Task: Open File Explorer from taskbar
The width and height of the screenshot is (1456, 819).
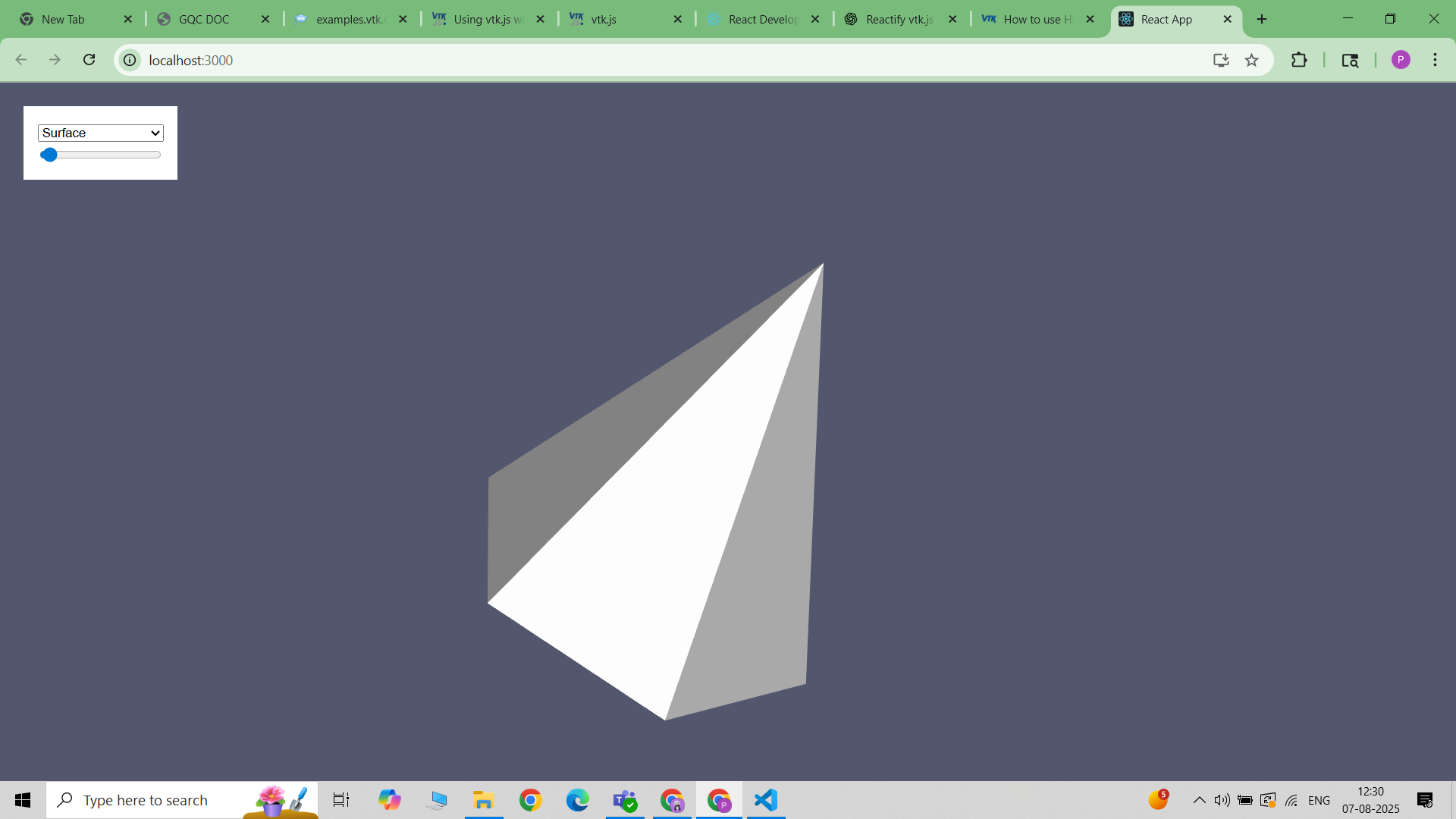Action: click(x=484, y=800)
